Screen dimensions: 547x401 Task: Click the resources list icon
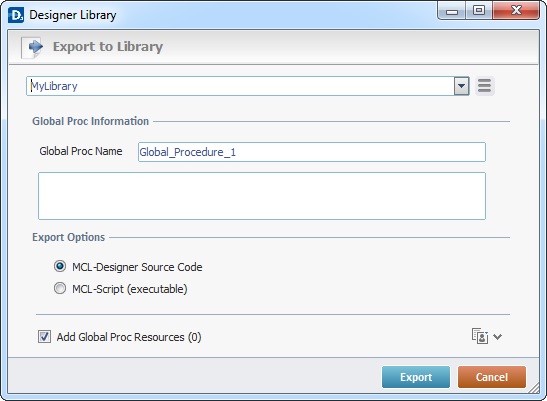pos(480,336)
